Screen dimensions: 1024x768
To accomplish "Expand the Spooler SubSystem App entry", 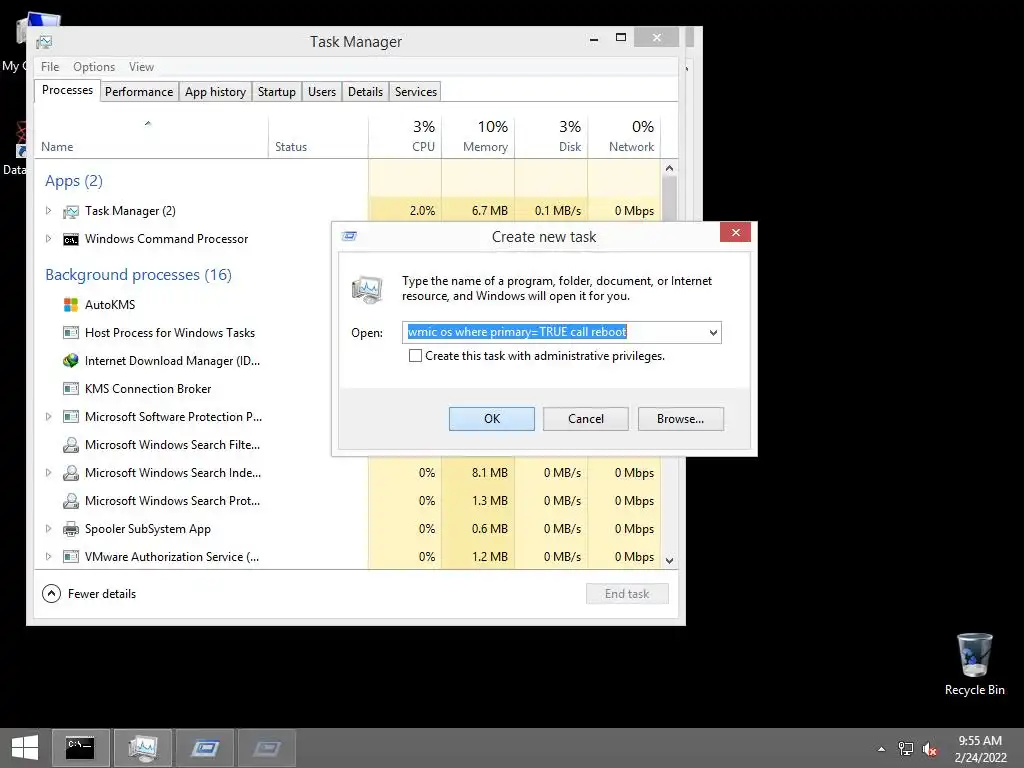I will pos(48,529).
